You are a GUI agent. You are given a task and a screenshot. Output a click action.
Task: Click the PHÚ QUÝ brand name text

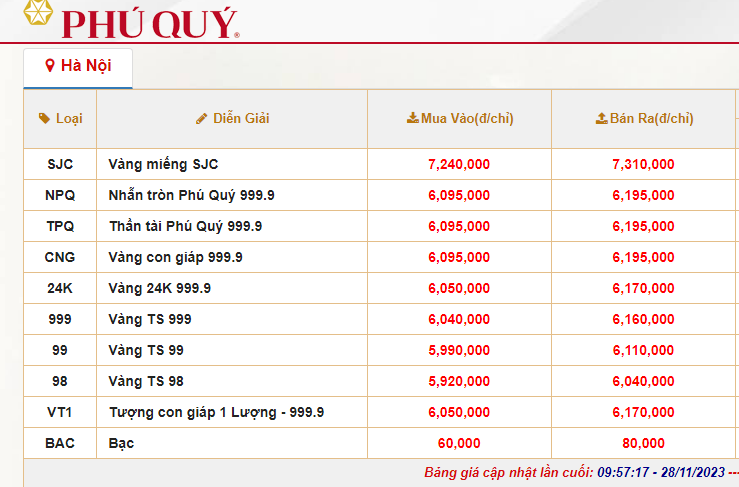pos(150,22)
